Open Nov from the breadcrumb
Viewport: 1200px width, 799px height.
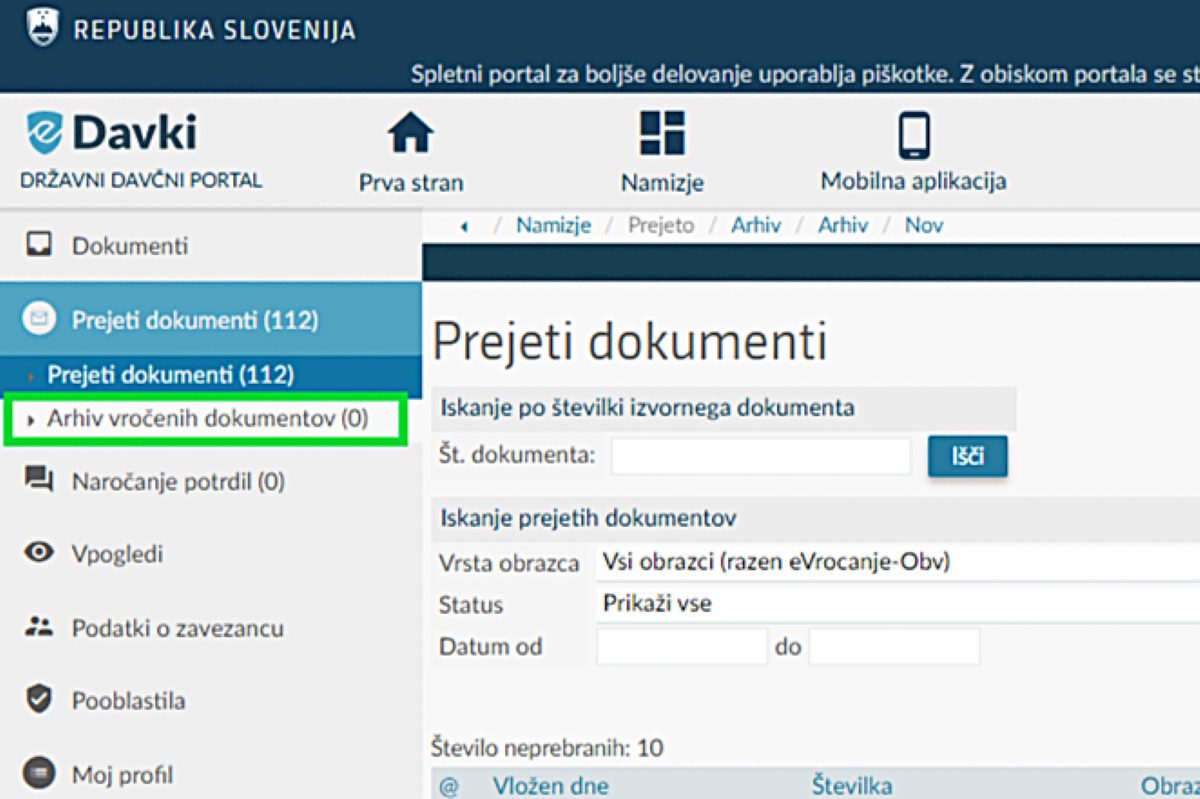point(923,225)
